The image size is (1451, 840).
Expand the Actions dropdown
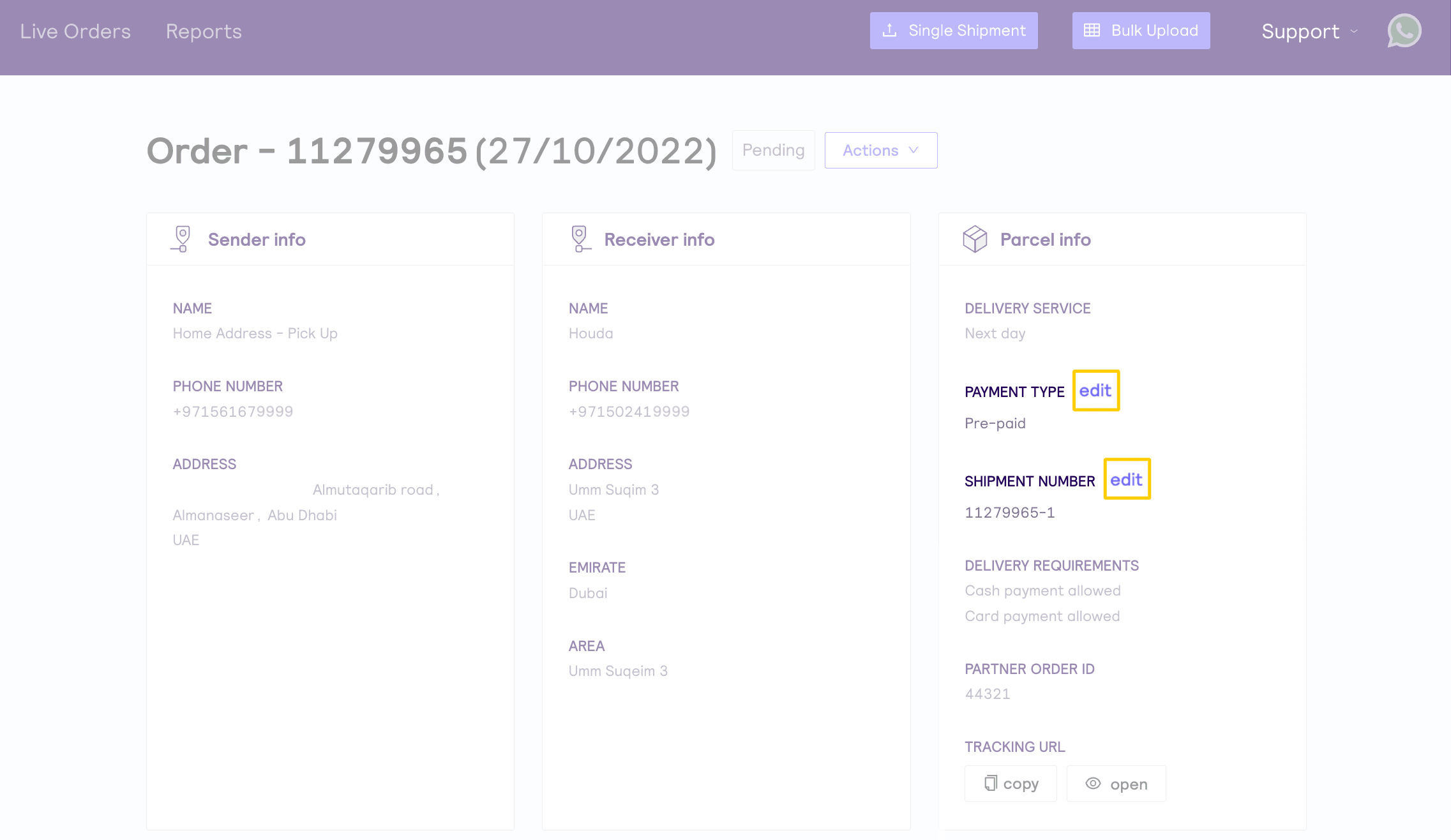(x=880, y=151)
